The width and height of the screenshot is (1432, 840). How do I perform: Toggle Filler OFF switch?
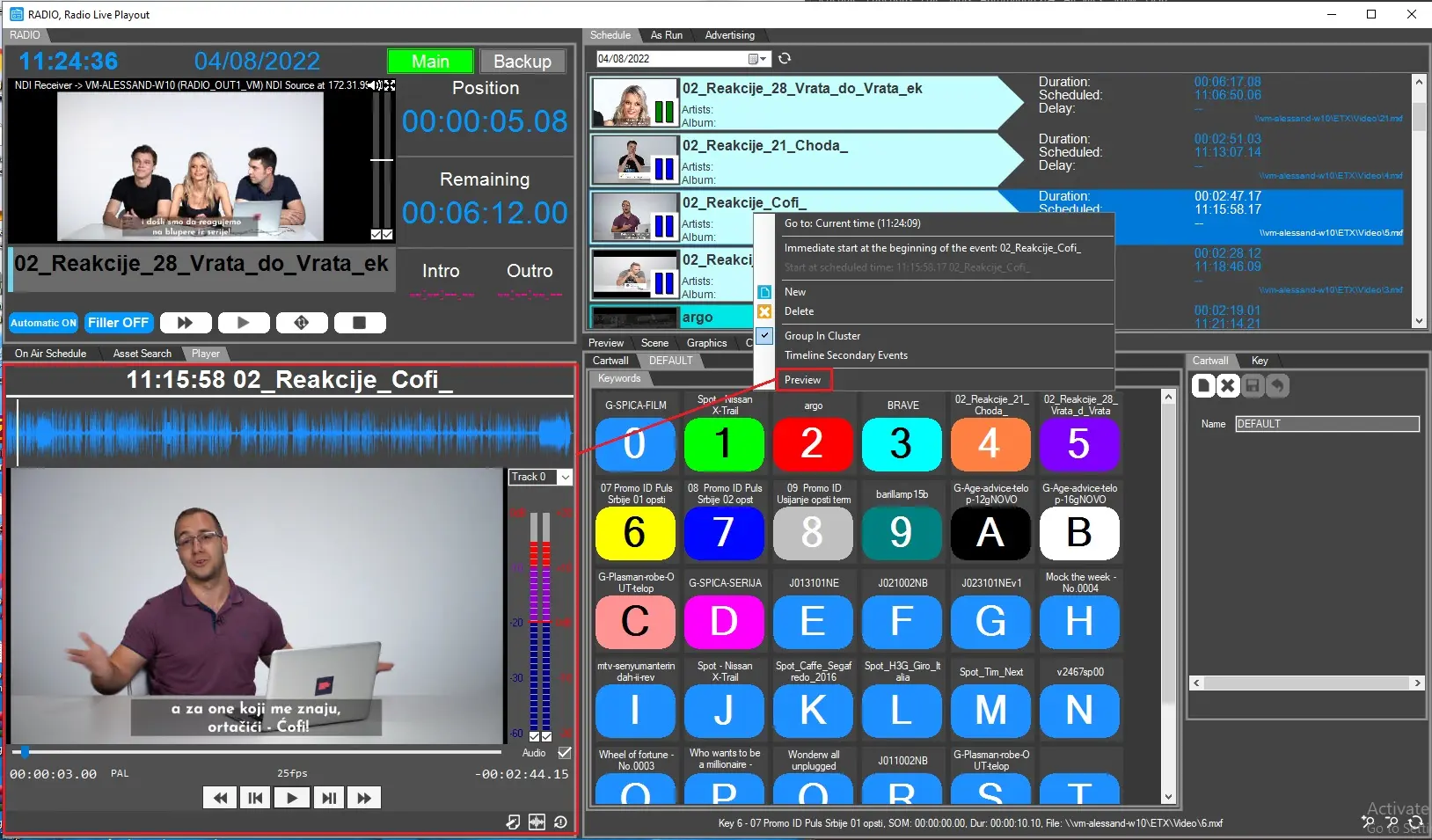[x=118, y=323]
